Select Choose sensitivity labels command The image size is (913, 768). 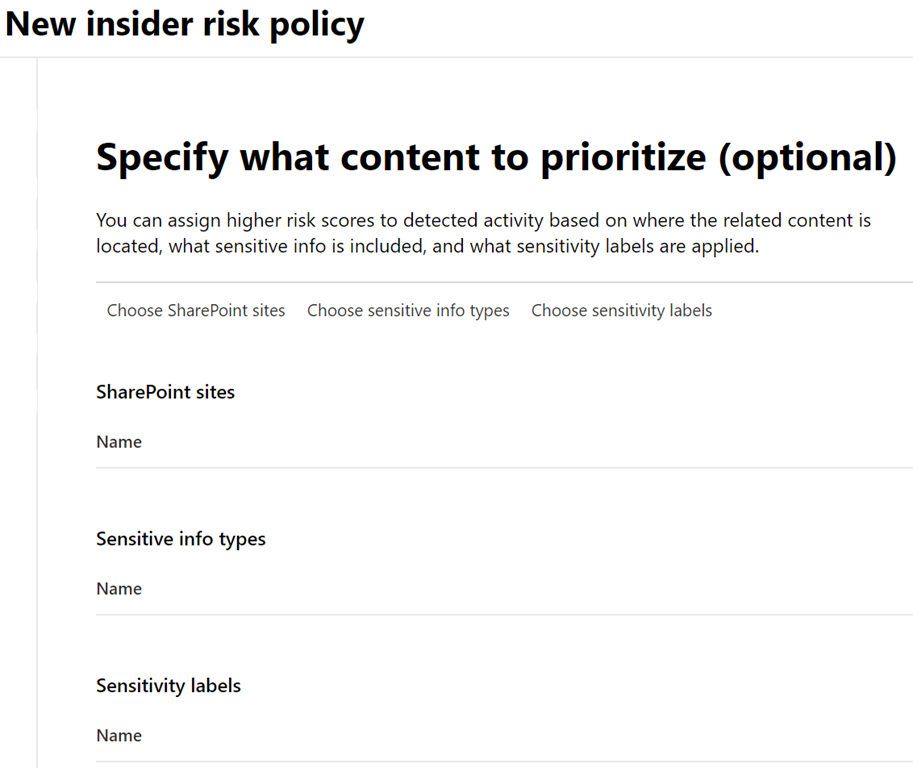point(621,311)
